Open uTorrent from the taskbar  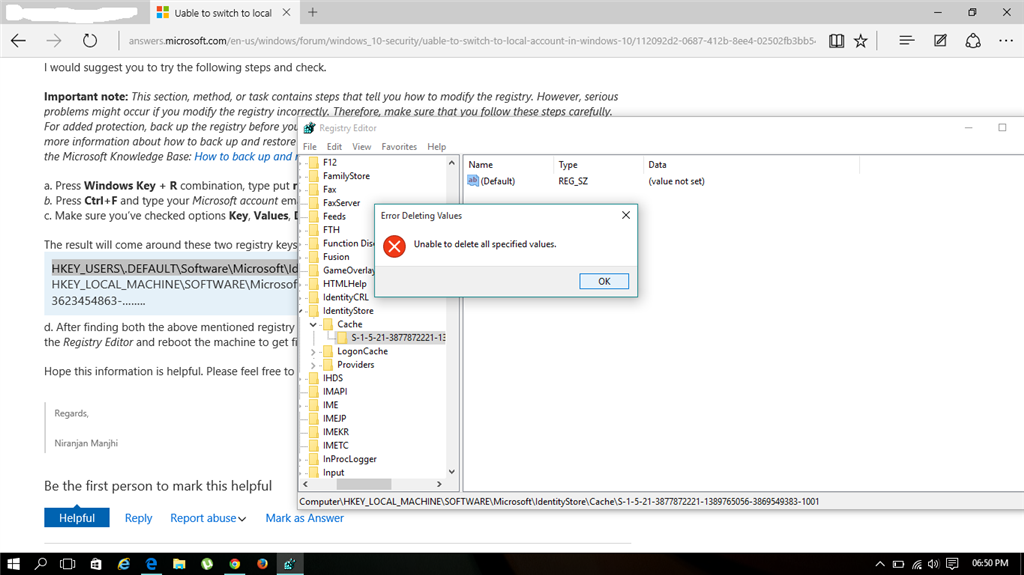[207, 563]
